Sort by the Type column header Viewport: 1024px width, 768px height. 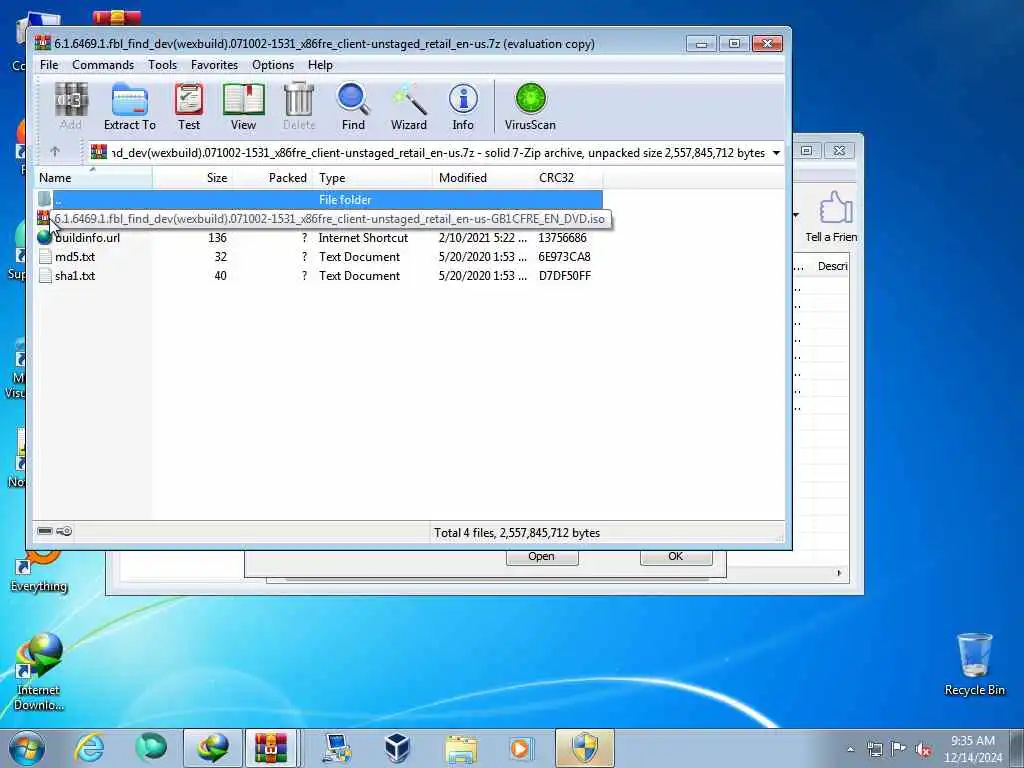click(372, 178)
